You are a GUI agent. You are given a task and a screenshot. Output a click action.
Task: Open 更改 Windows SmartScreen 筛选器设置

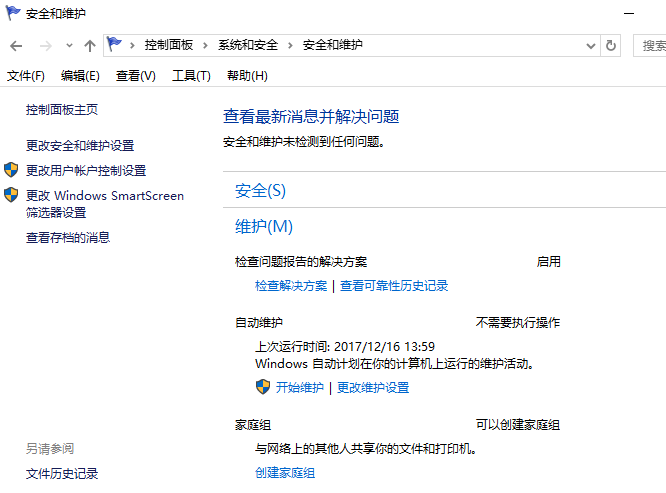pos(105,204)
